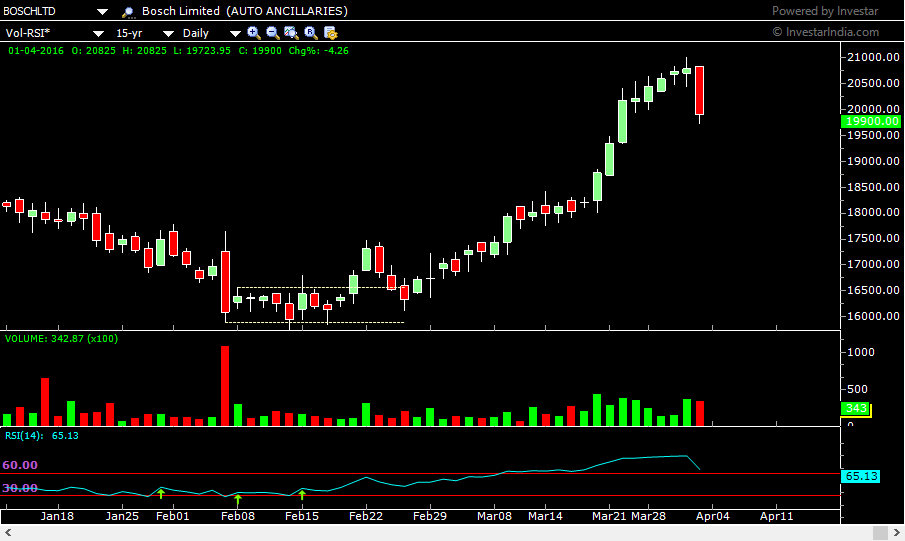Click the Vol-RSI* template name
The height and width of the screenshot is (541, 905).
tap(28, 33)
